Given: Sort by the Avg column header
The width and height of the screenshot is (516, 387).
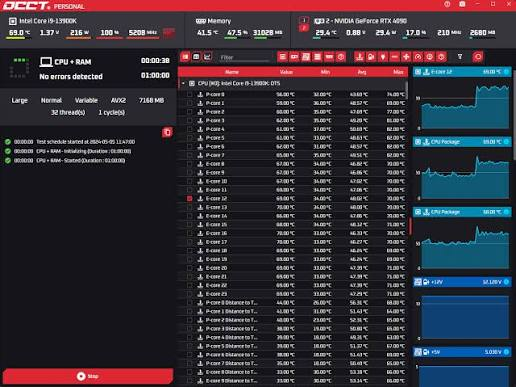Looking at the screenshot, I should pos(362,72).
